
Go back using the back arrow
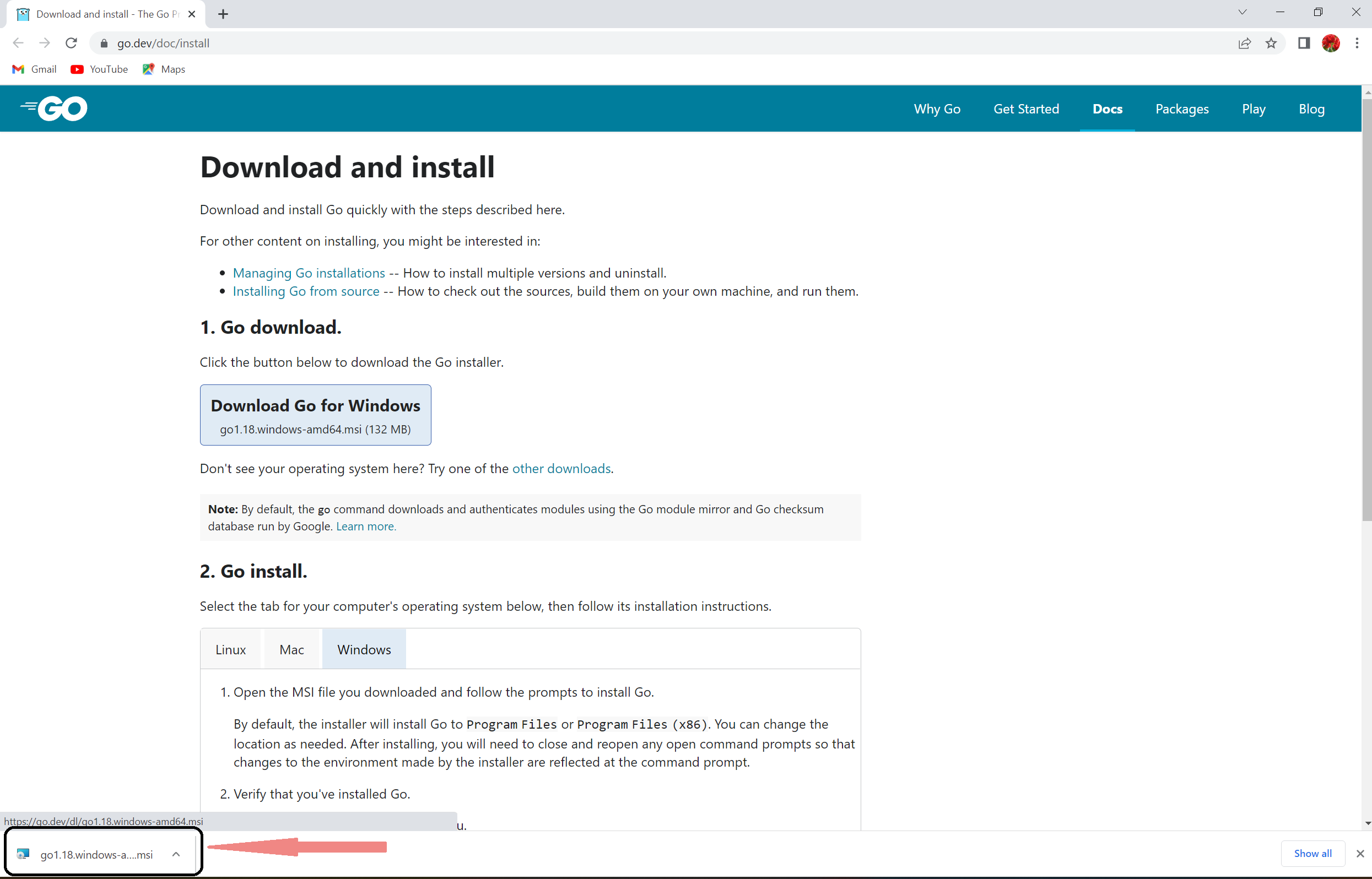click(x=18, y=44)
